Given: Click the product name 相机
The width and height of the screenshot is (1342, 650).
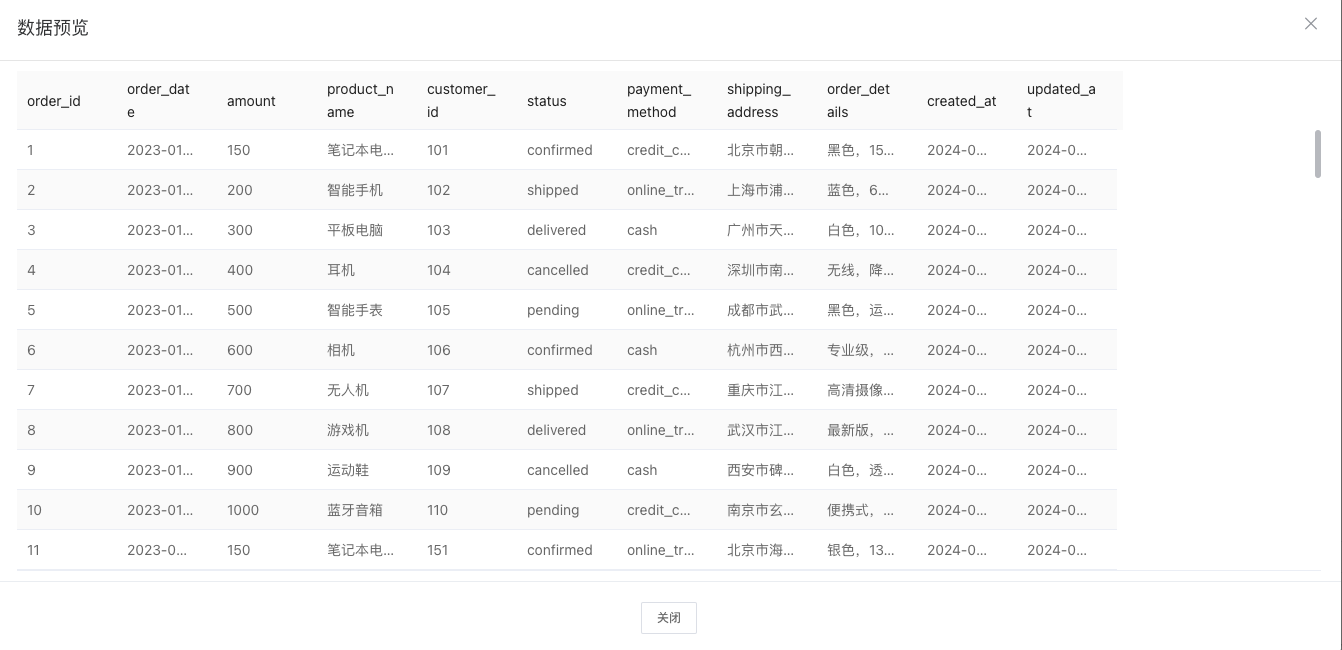Looking at the screenshot, I should pyautogui.click(x=341, y=350).
